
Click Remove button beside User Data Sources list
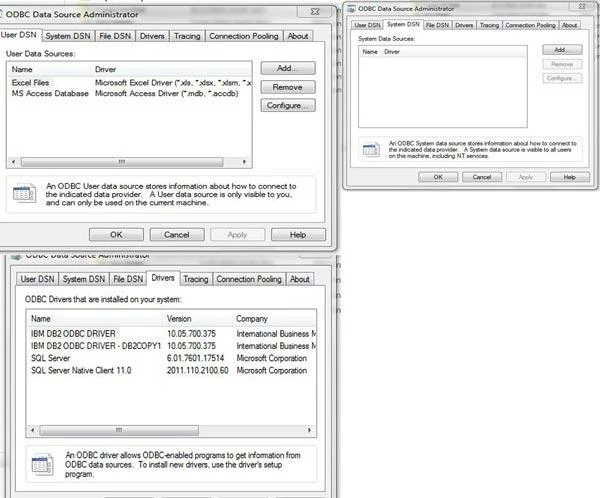coord(288,87)
